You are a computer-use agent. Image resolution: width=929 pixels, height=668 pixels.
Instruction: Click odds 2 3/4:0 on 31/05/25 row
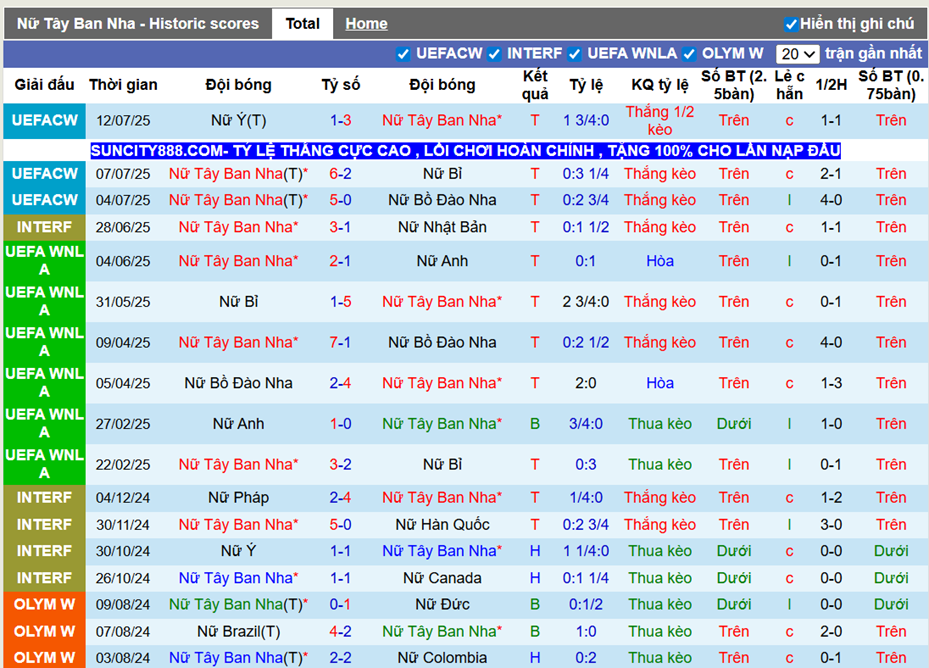coord(585,302)
